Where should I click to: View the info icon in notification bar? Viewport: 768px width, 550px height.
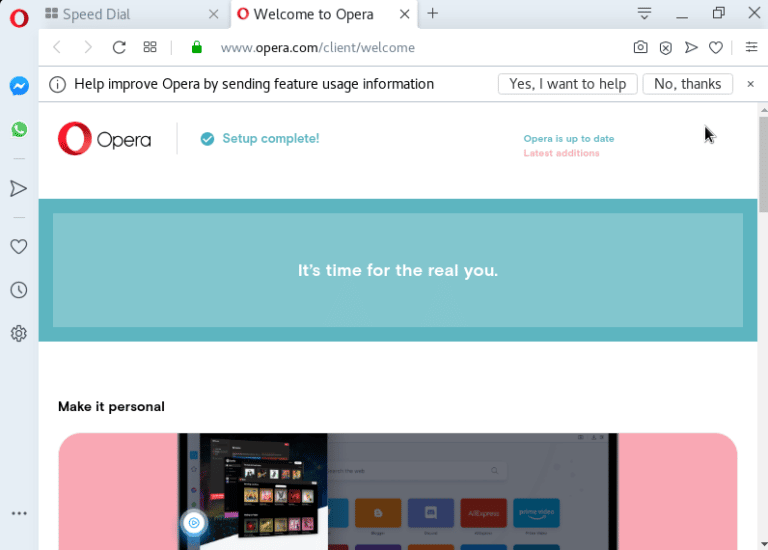57,84
